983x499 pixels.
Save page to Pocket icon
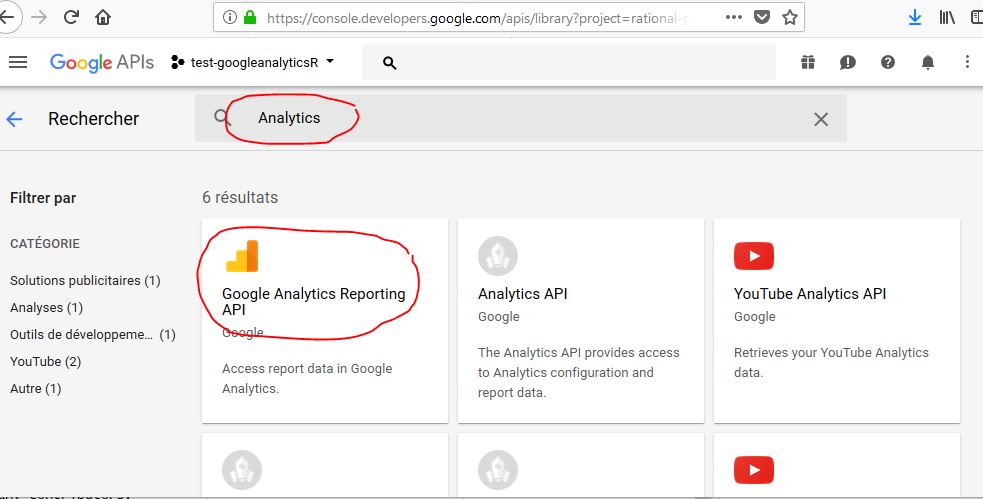pos(762,18)
